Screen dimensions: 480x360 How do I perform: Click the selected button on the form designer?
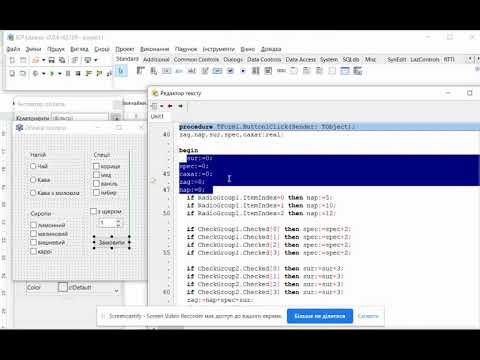coord(112,242)
